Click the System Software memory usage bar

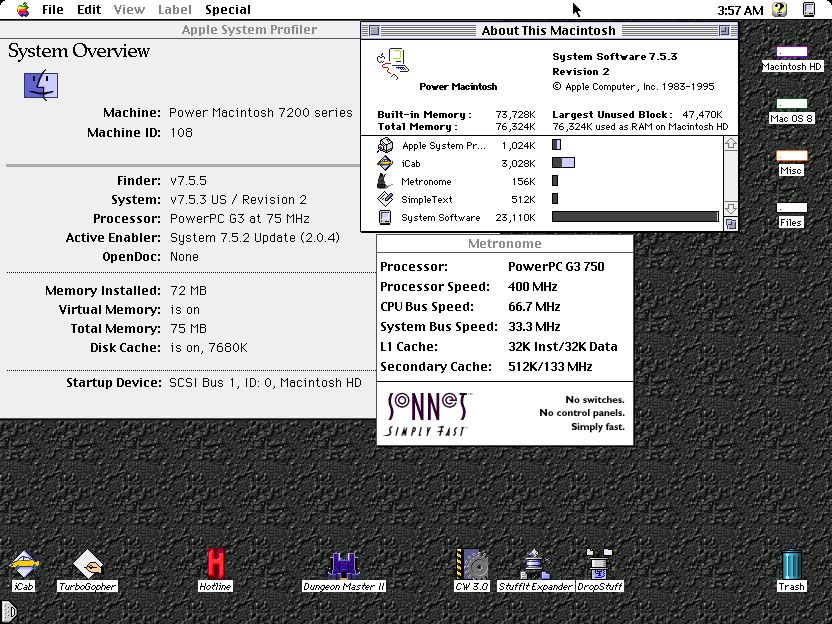635,217
